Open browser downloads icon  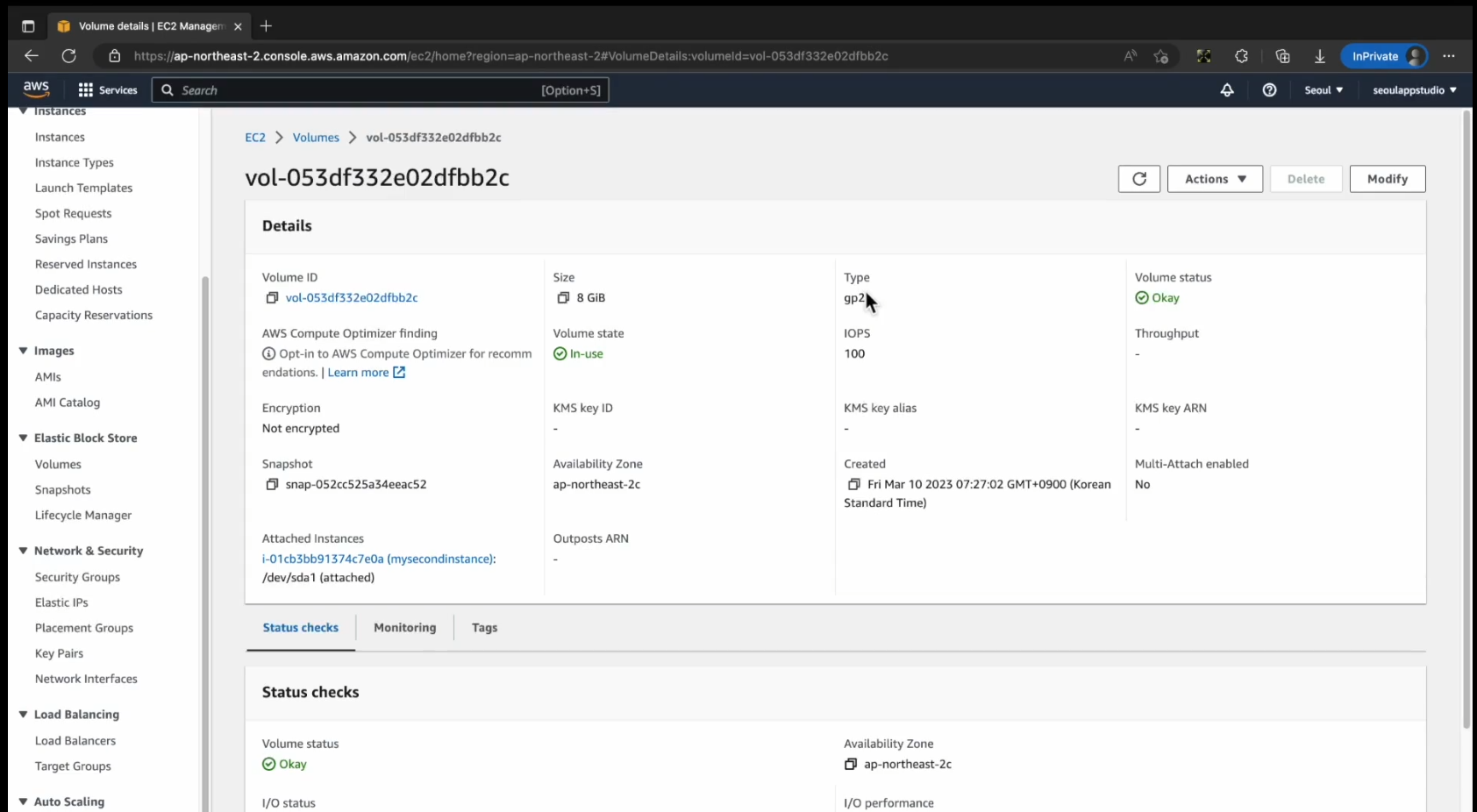tap(1319, 56)
